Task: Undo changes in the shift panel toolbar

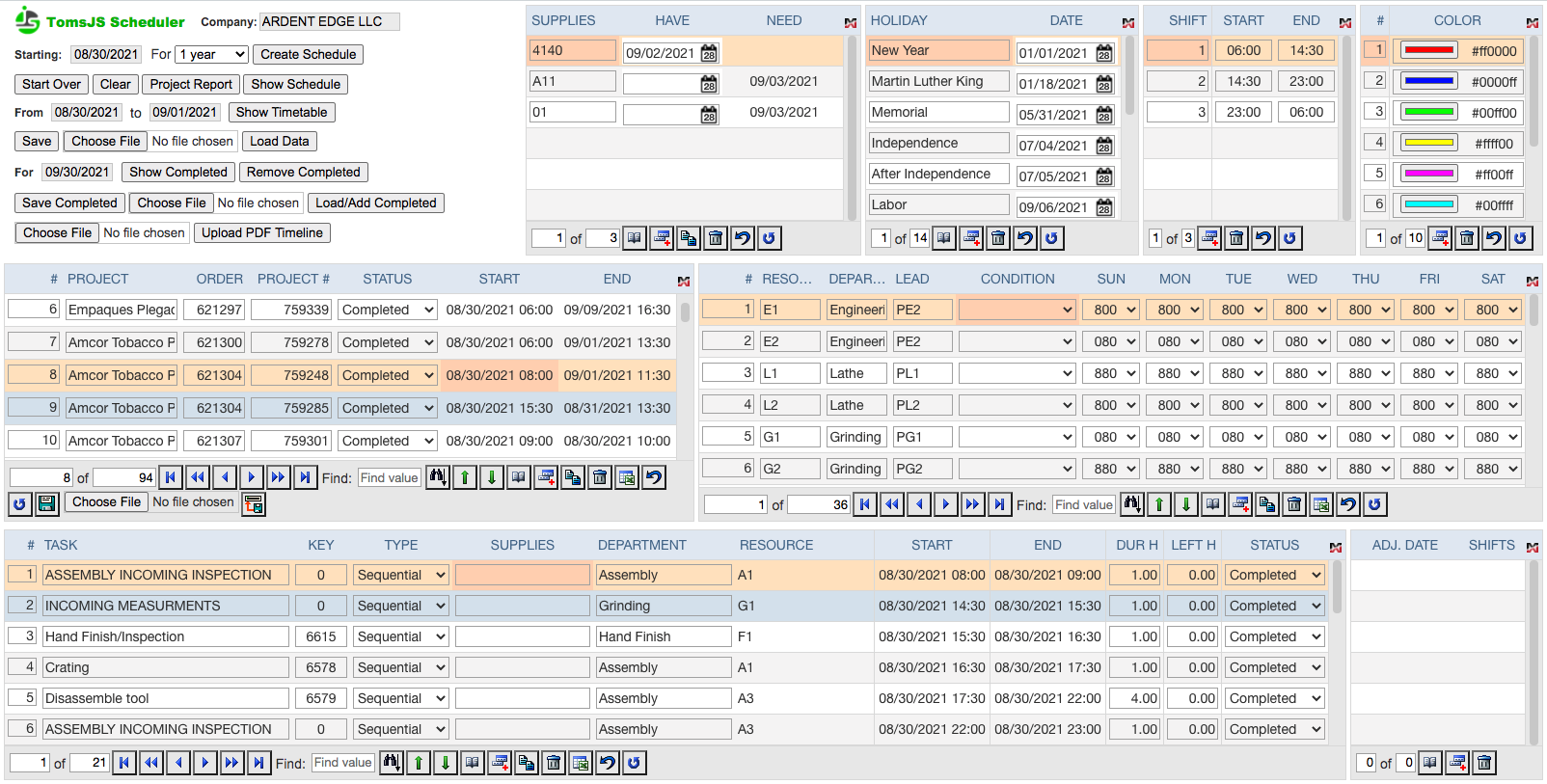Action: [1263, 238]
